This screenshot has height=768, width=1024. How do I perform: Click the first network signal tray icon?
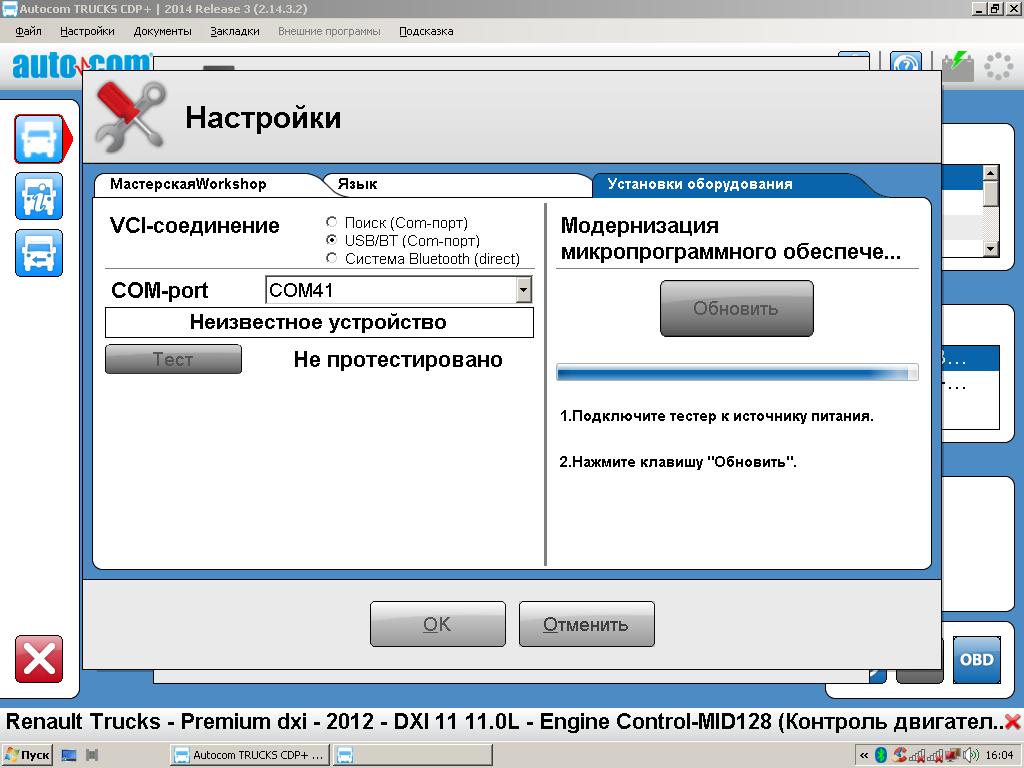pyautogui.click(x=917, y=755)
